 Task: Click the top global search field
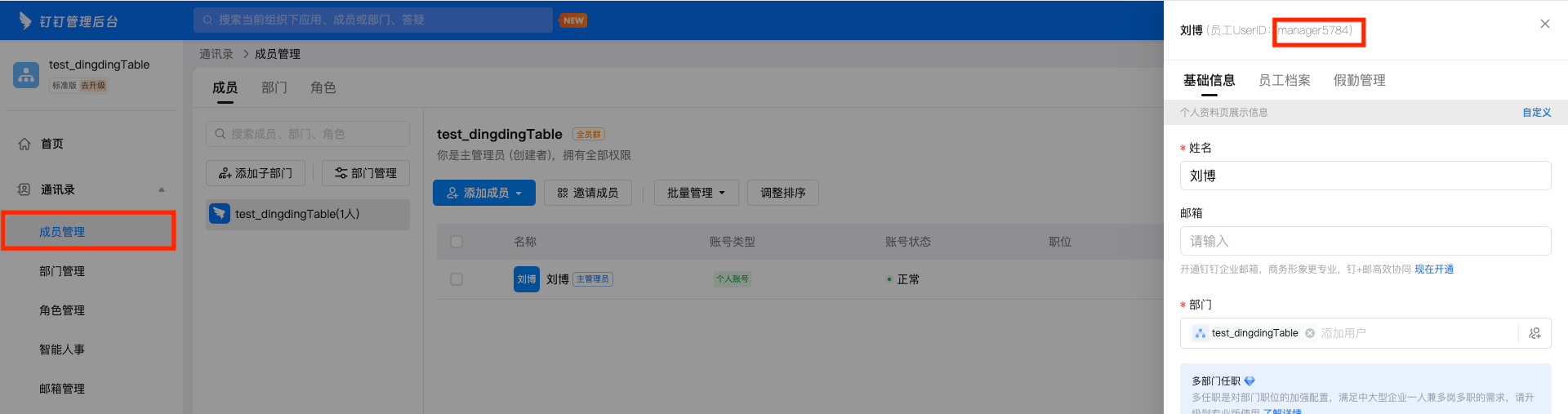click(x=373, y=20)
